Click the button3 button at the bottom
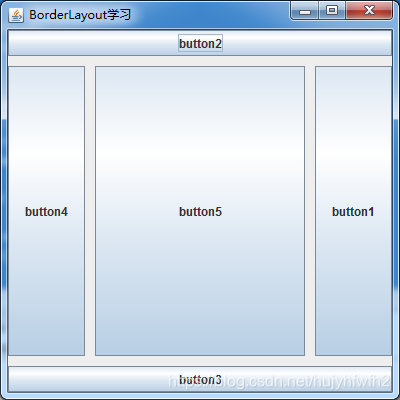The width and height of the screenshot is (400, 400). tap(200, 379)
